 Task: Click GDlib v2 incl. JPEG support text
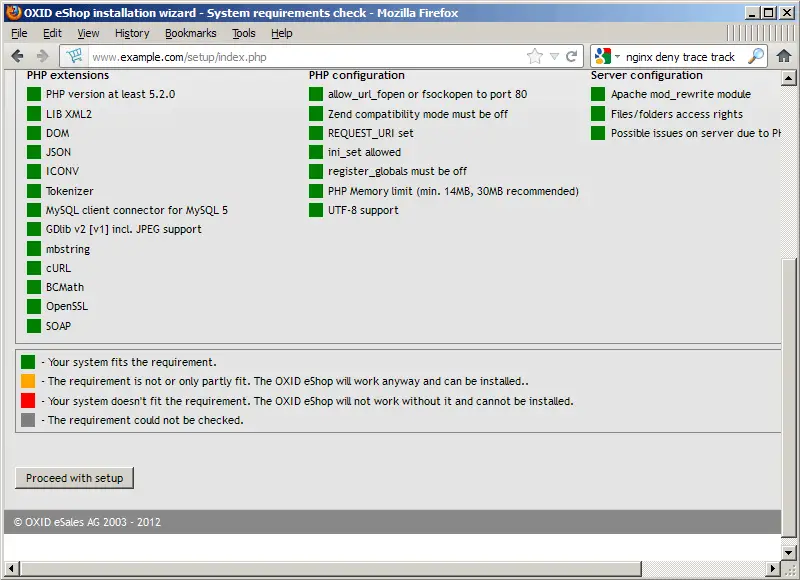coord(123,230)
